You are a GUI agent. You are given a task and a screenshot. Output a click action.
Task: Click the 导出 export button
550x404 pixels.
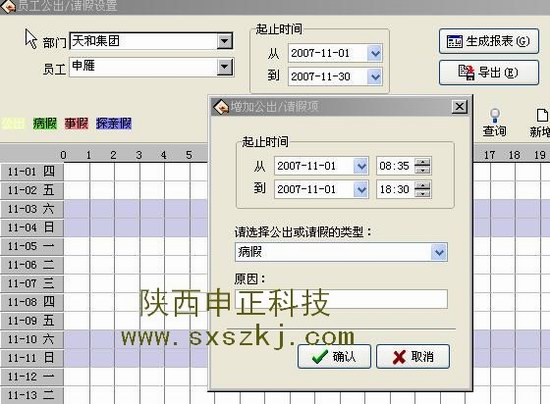pyautogui.click(x=489, y=73)
